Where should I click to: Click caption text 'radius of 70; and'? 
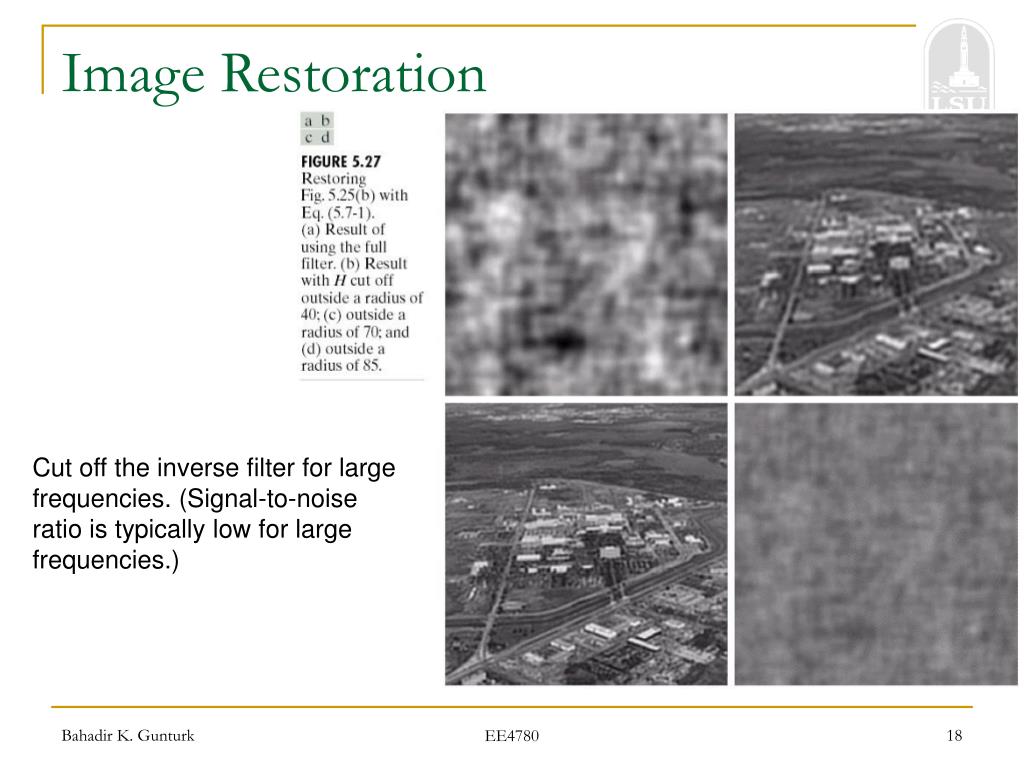[355, 332]
